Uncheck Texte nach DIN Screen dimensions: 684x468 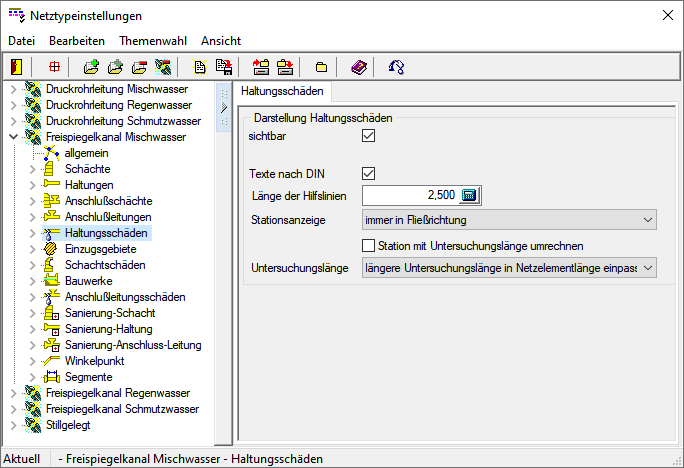click(x=368, y=173)
